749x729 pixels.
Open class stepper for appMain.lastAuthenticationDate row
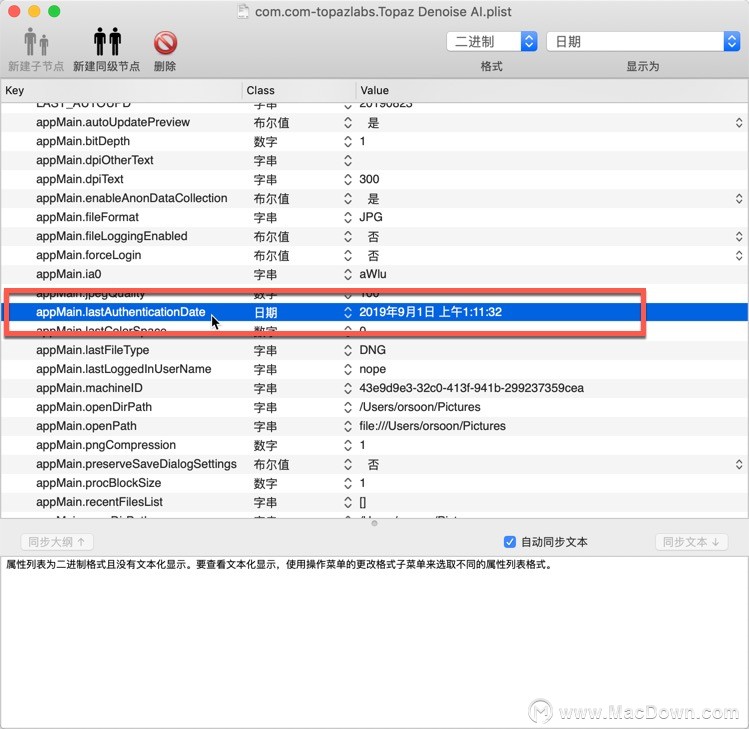coord(348,312)
